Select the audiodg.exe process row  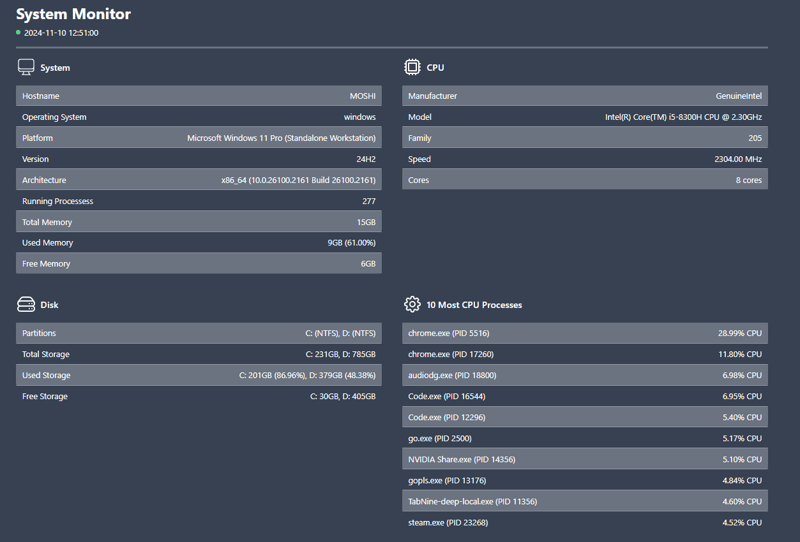click(584, 375)
